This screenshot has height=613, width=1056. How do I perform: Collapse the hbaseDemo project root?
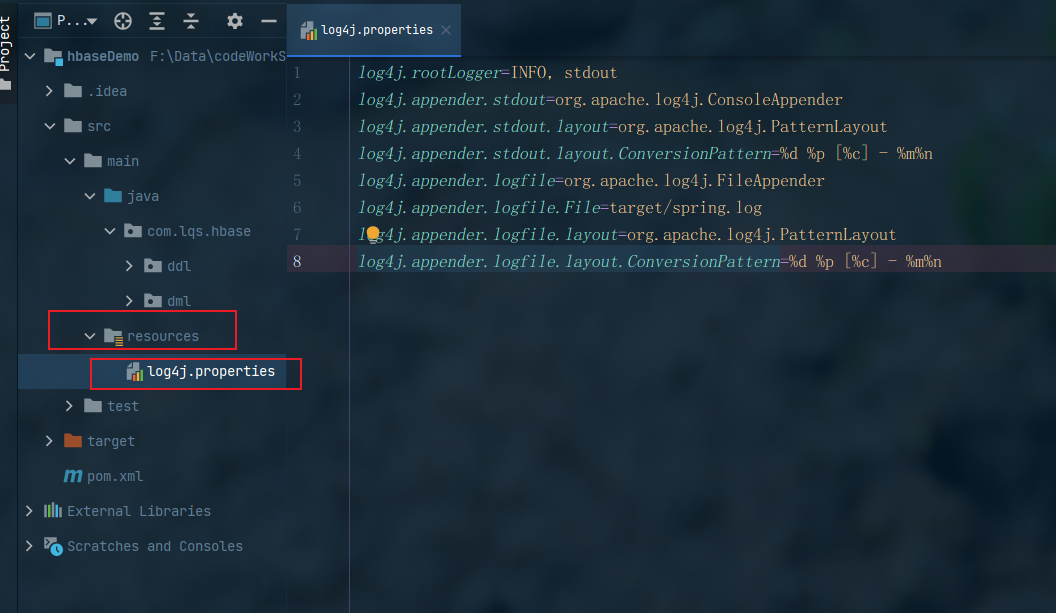click(x=30, y=56)
